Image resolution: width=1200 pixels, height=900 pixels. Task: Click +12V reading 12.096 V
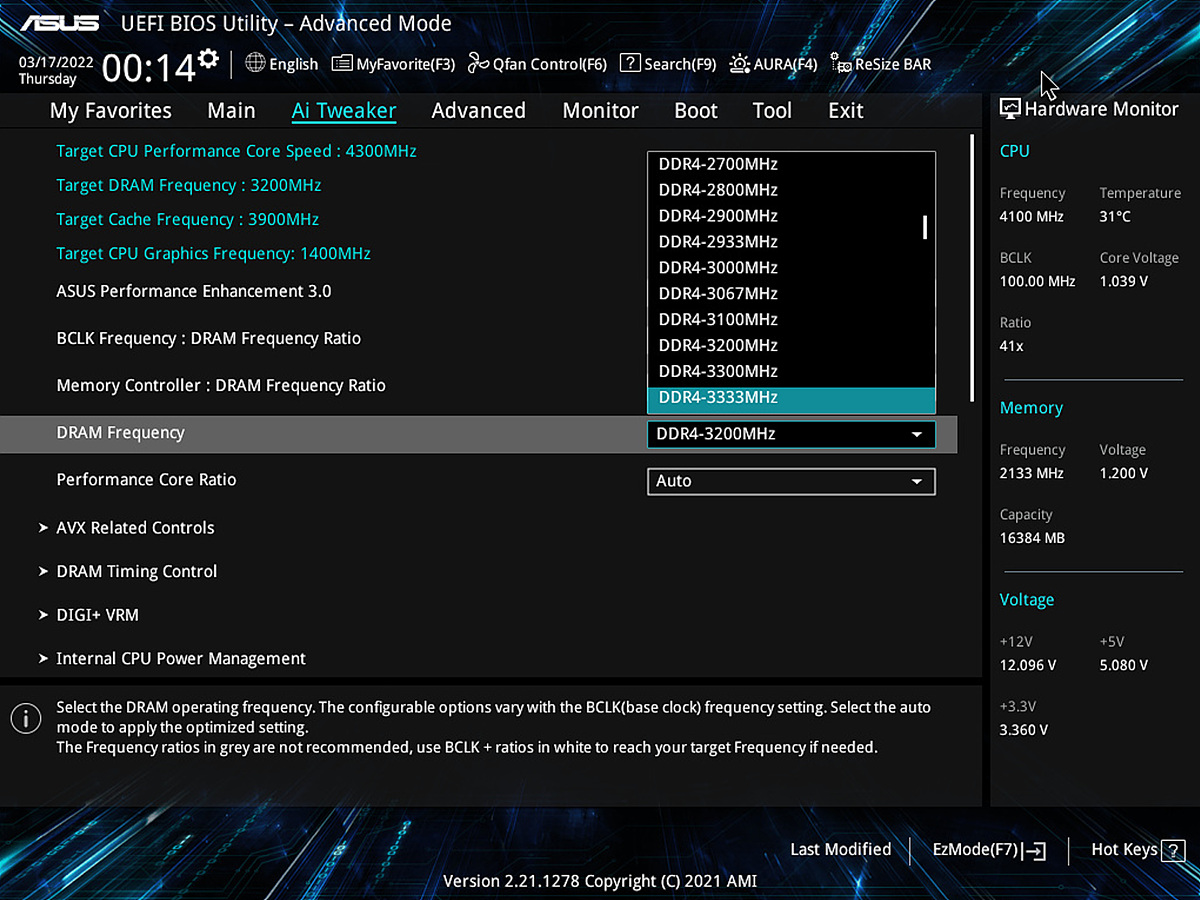point(1028,666)
